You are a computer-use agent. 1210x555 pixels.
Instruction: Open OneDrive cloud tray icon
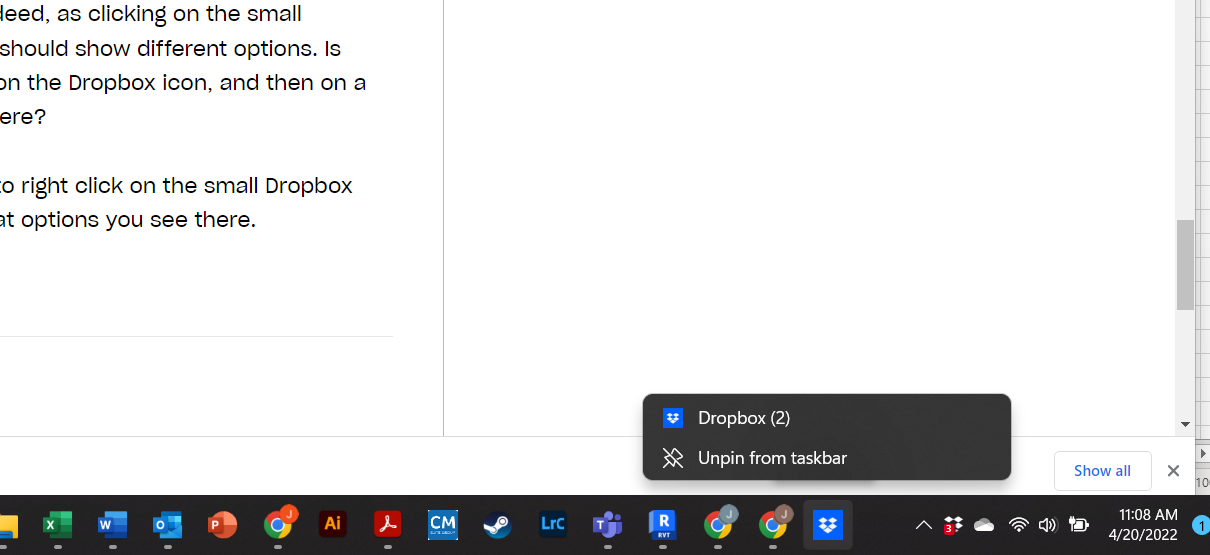[984, 525]
